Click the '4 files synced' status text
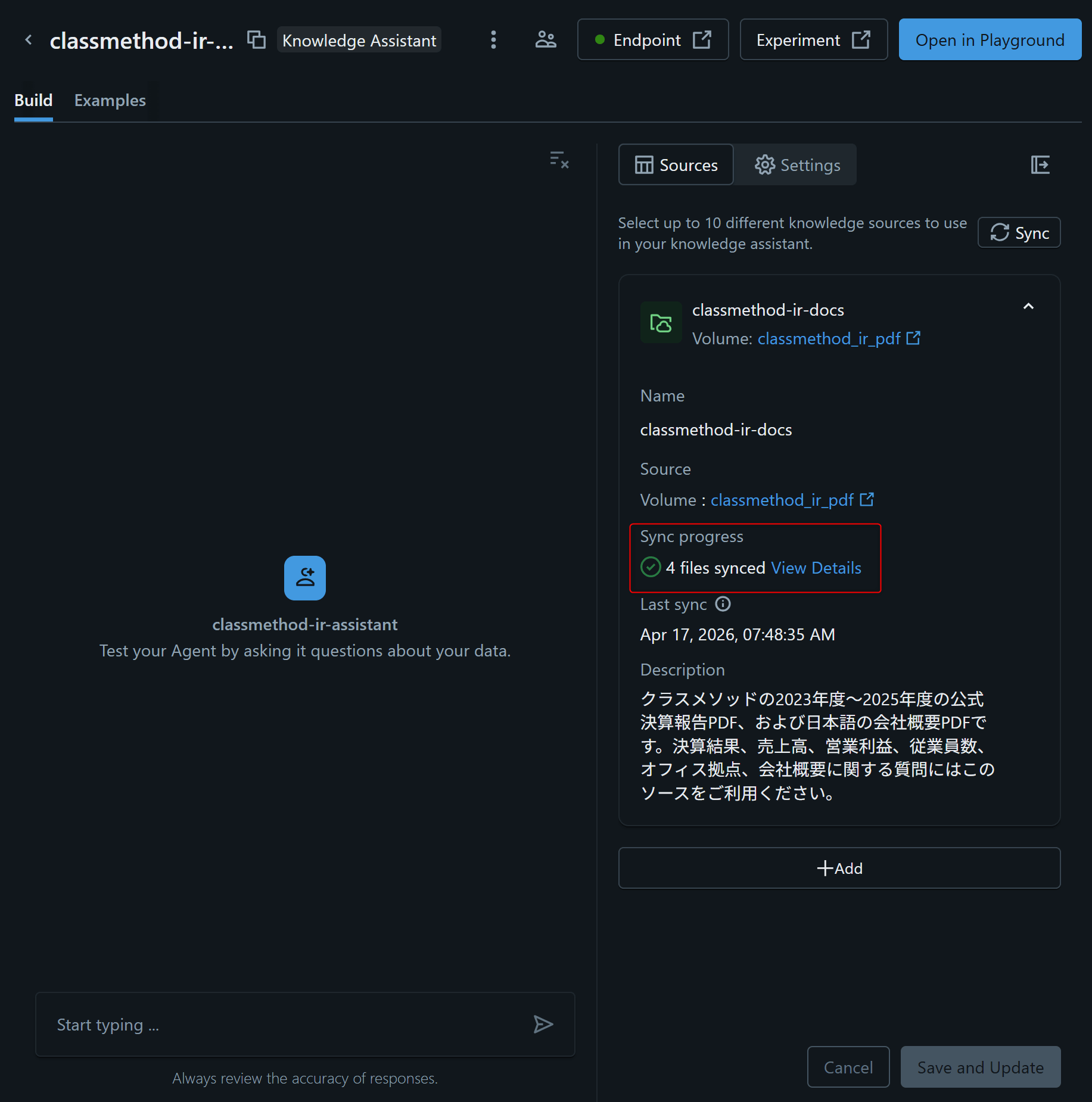The width and height of the screenshot is (1092, 1102). (x=715, y=568)
